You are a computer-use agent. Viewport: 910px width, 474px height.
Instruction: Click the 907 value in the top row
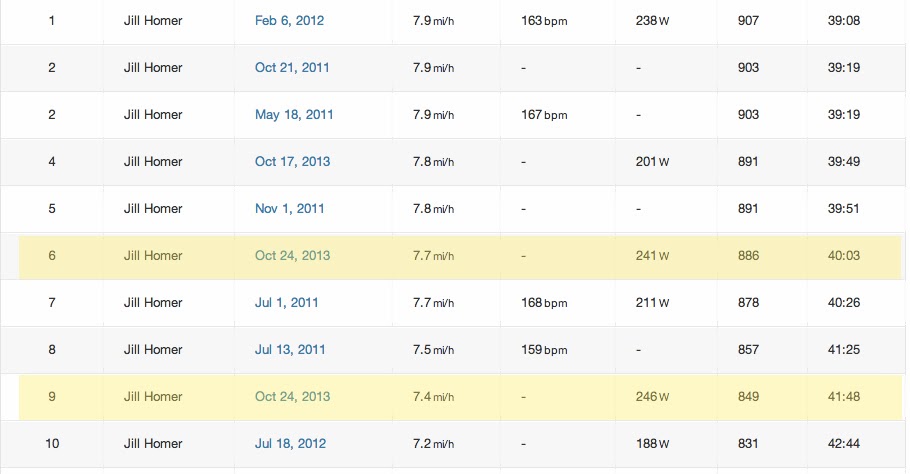[x=748, y=21]
